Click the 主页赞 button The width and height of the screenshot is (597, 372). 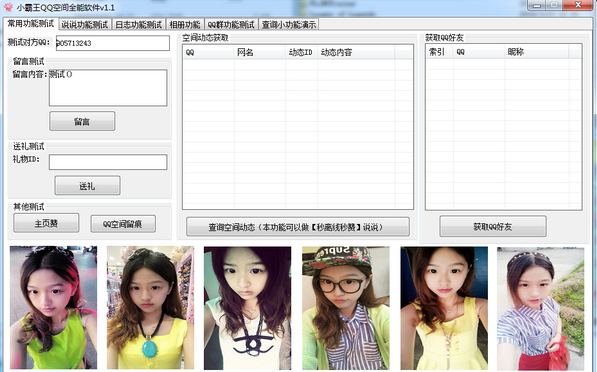(x=46, y=223)
